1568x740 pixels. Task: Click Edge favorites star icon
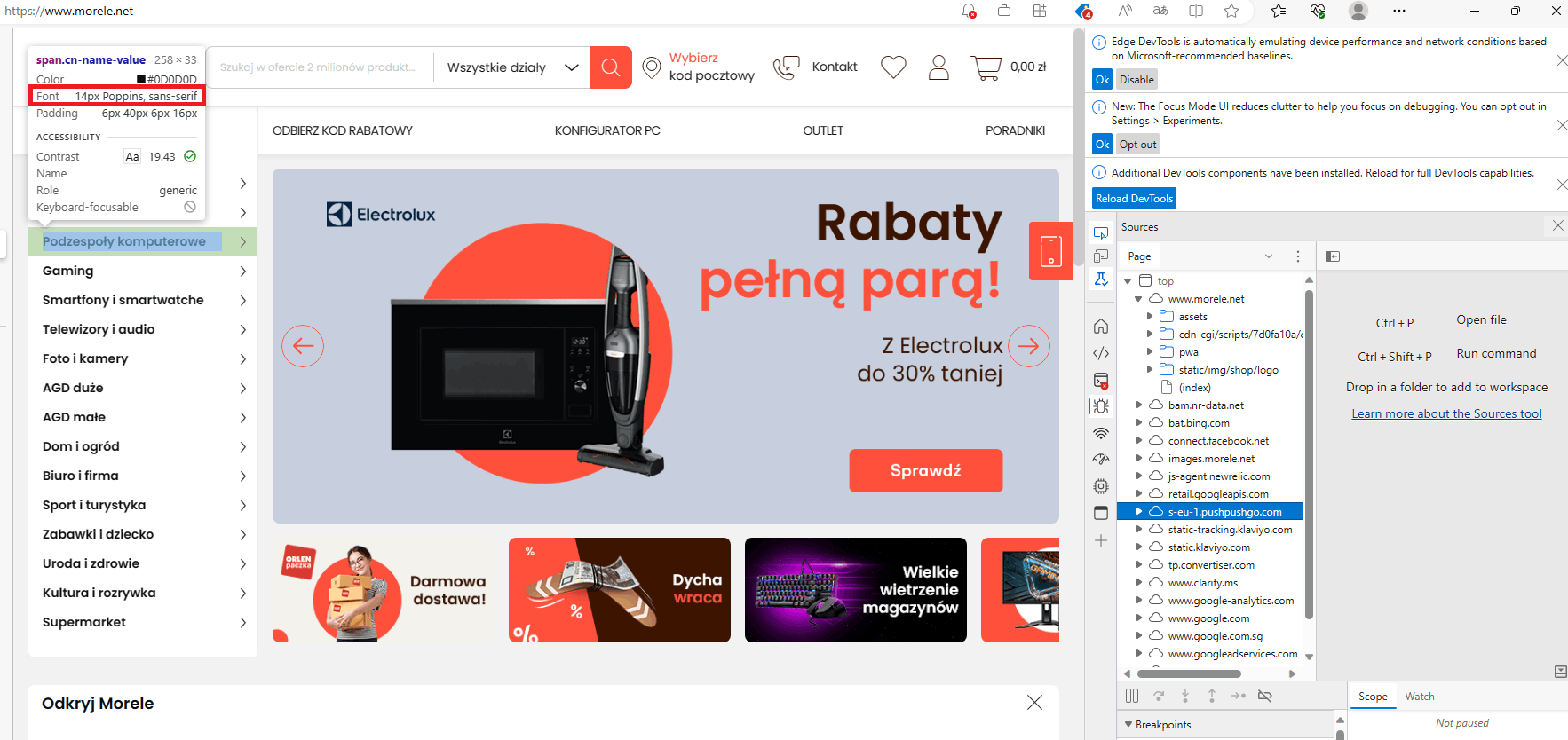tap(1231, 11)
